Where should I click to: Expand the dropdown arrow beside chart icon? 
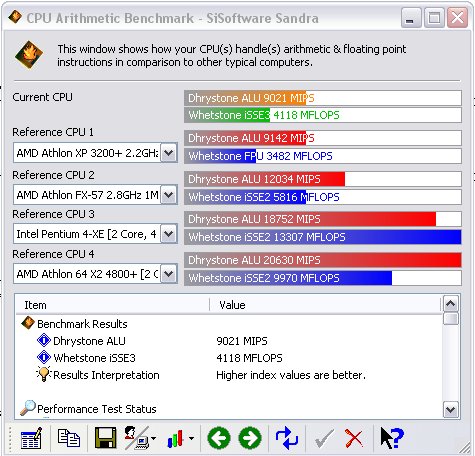click(x=191, y=438)
